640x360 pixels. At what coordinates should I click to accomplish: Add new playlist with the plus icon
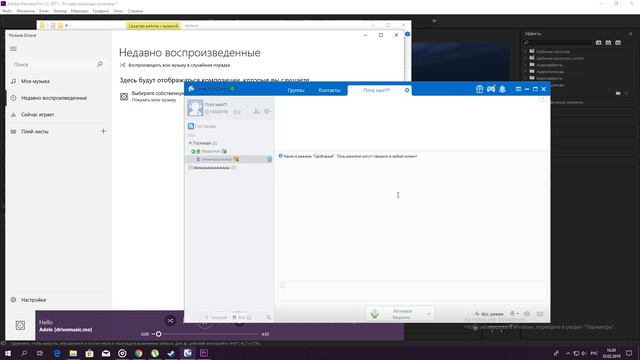[x=103, y=131]
